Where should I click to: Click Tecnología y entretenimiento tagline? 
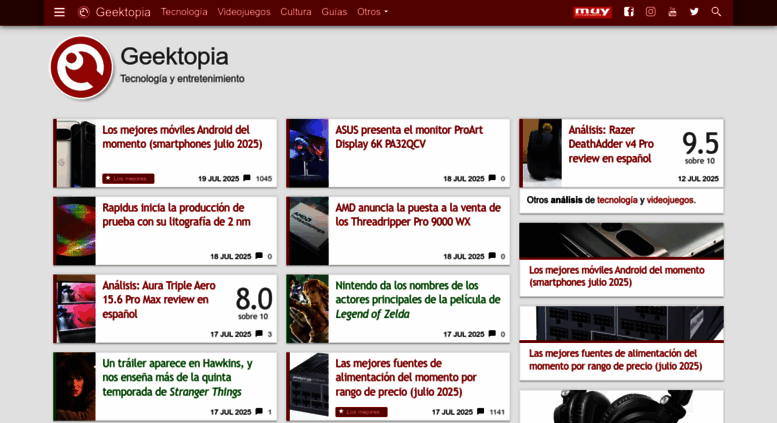(x=182, y=79)
